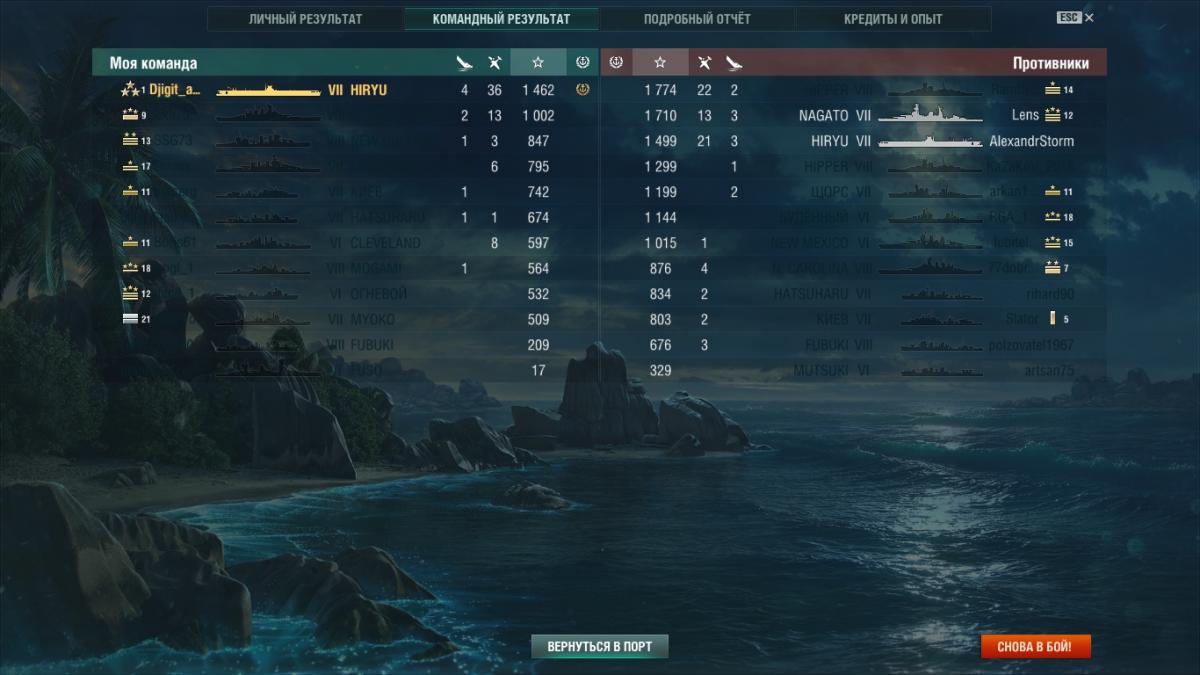Image resolution: width=1200 pixels, height=675 pixels.
Task: Sort my team by ships destroyed icon
Action: coord(494,63)
